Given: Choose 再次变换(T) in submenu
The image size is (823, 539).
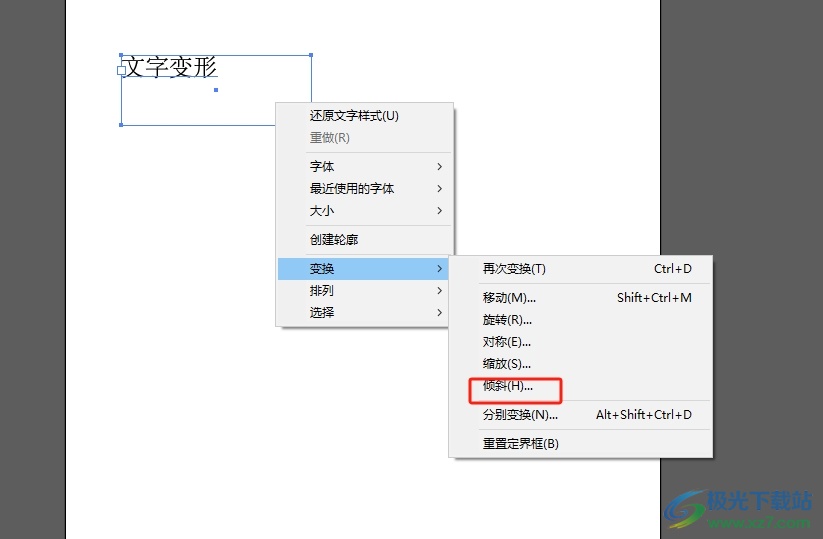Looking at the screenshot, I should point(581,269).
